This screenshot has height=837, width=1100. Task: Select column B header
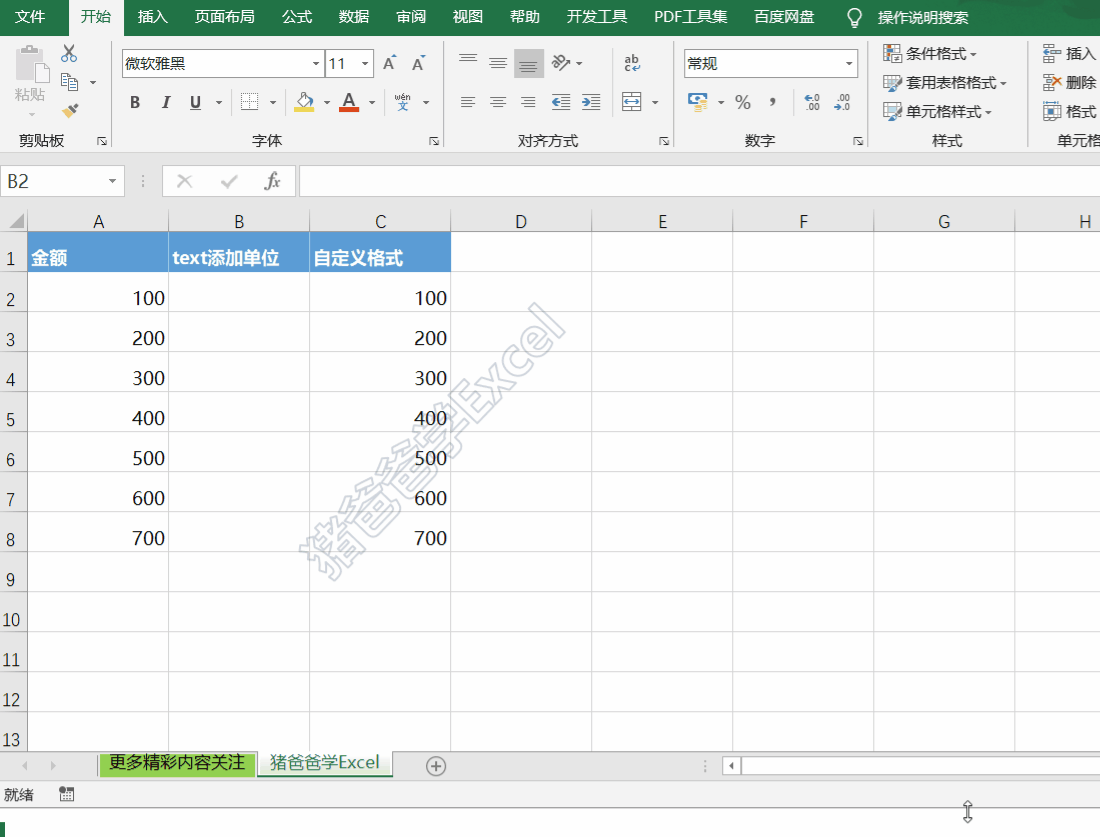tap(239, 222)
